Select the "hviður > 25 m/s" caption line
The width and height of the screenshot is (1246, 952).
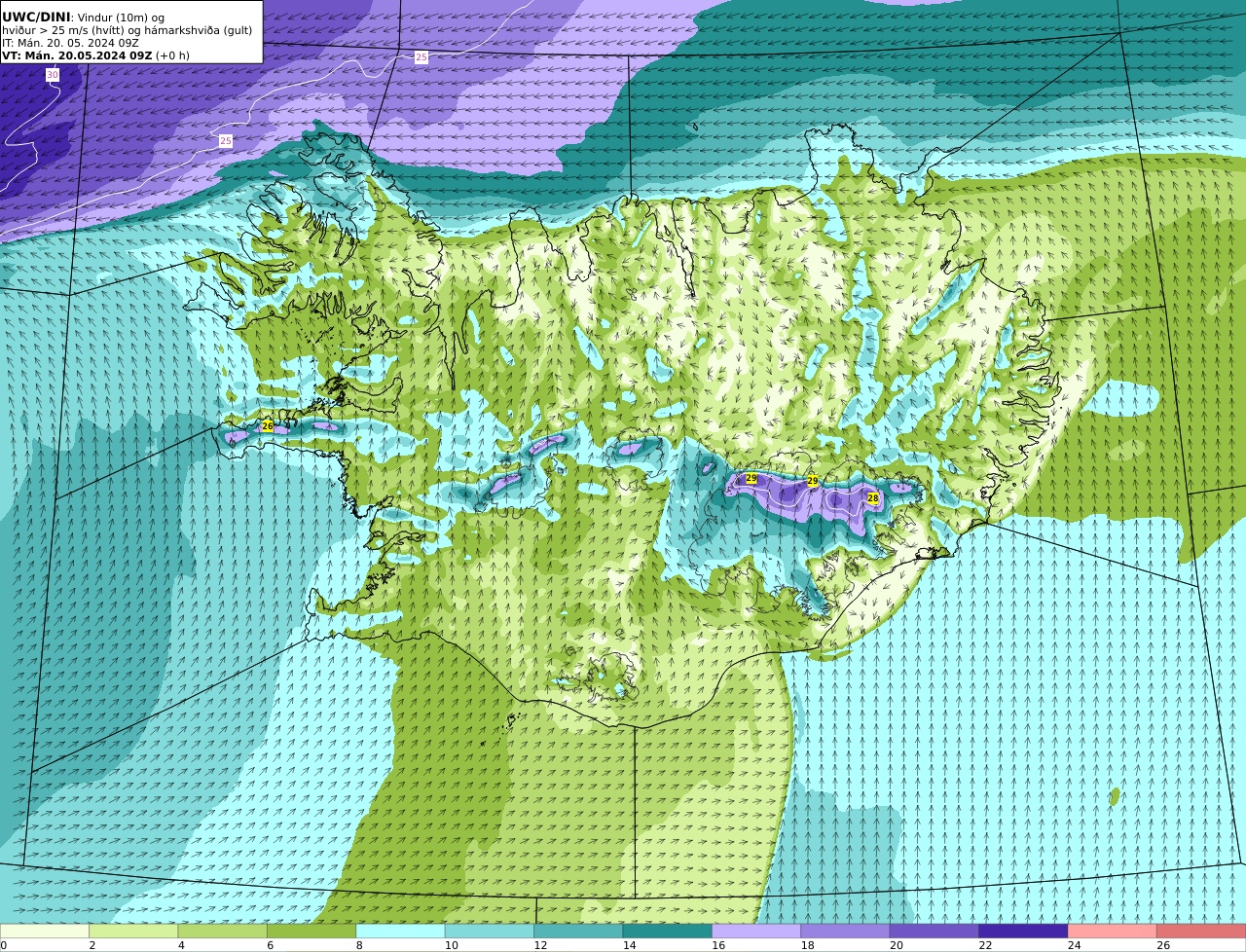(x=127, y=30)
